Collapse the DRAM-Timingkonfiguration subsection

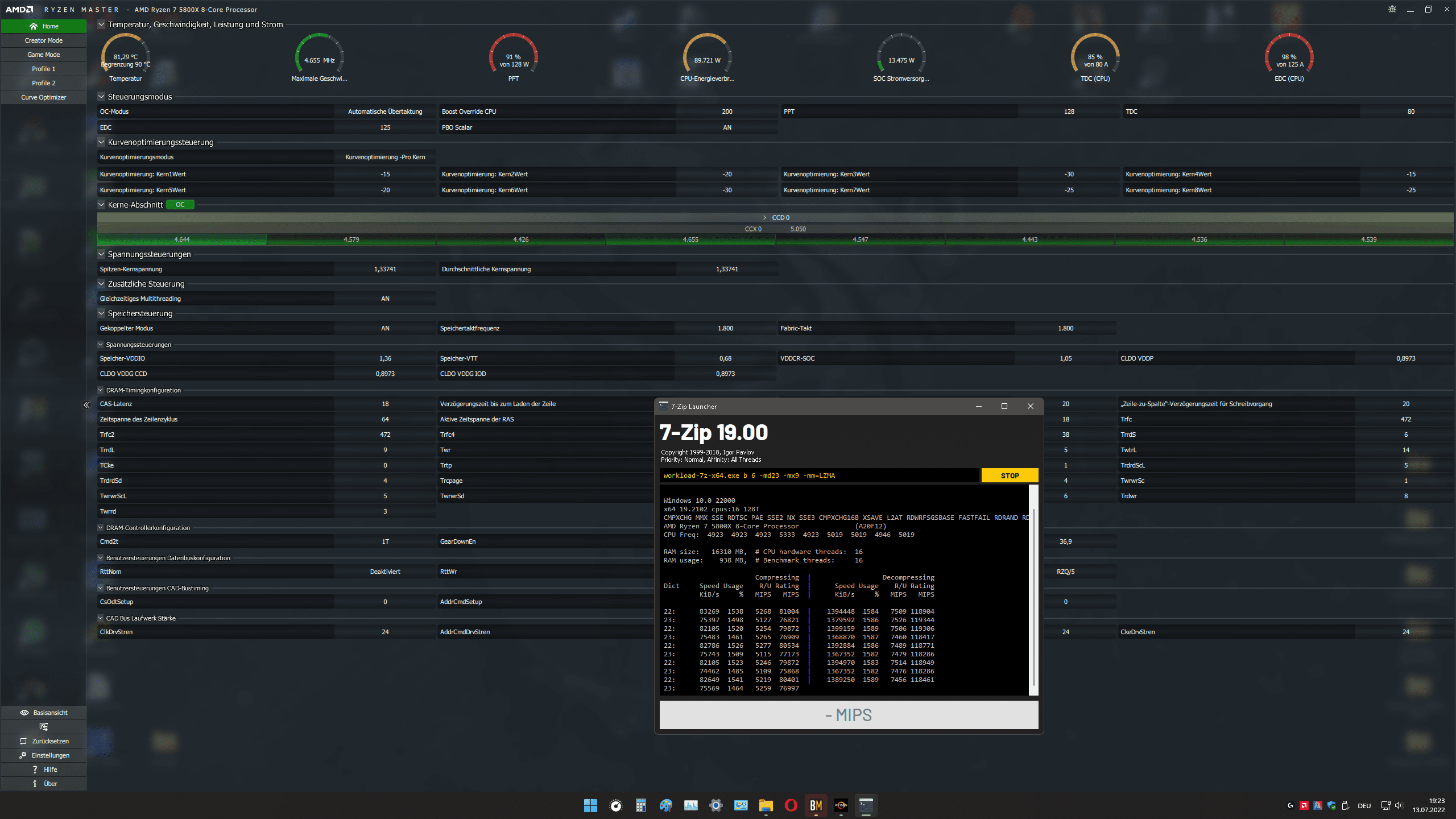pos(101,390)
